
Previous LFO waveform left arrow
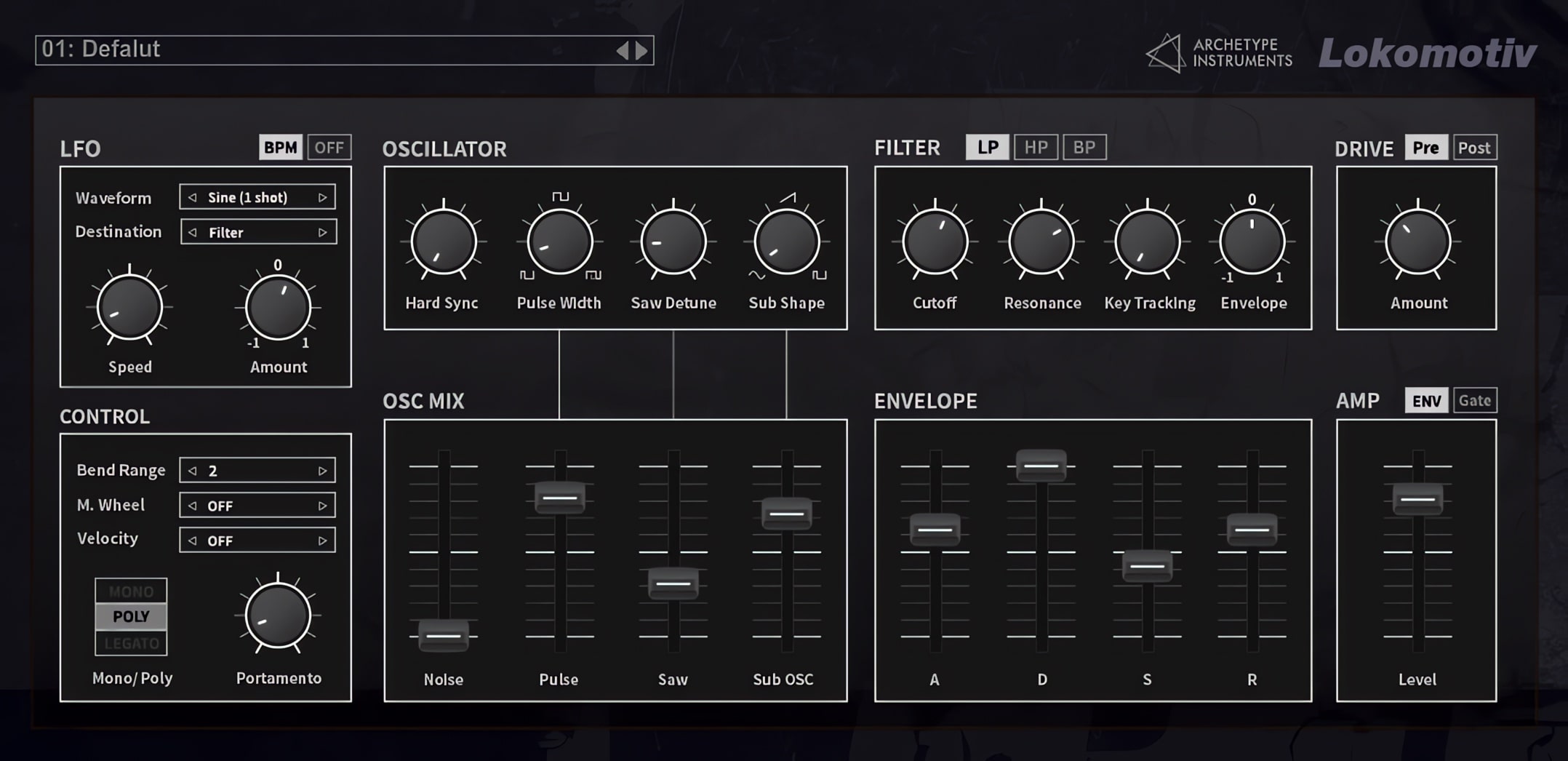(193, 197)
